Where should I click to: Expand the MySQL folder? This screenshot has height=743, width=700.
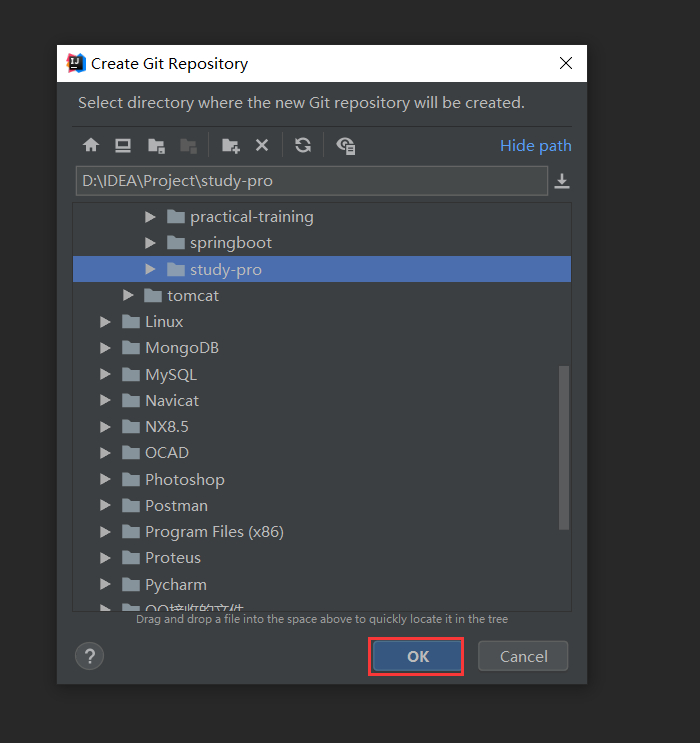(x=105, y=375)
